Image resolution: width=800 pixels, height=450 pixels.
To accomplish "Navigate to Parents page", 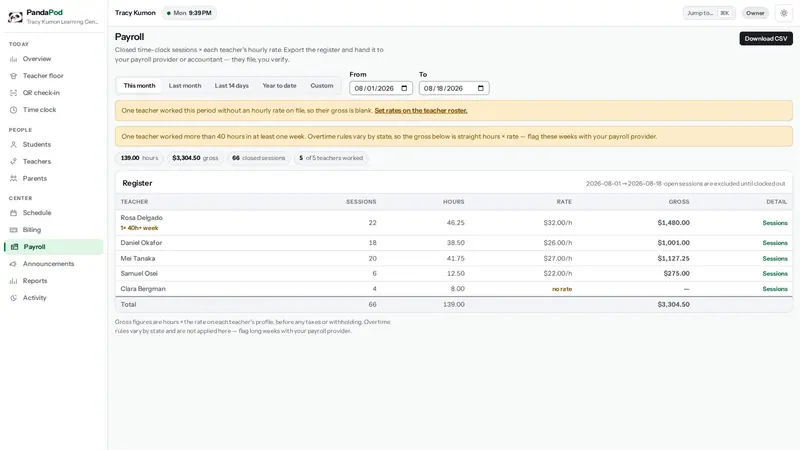I will coord(35,179).
